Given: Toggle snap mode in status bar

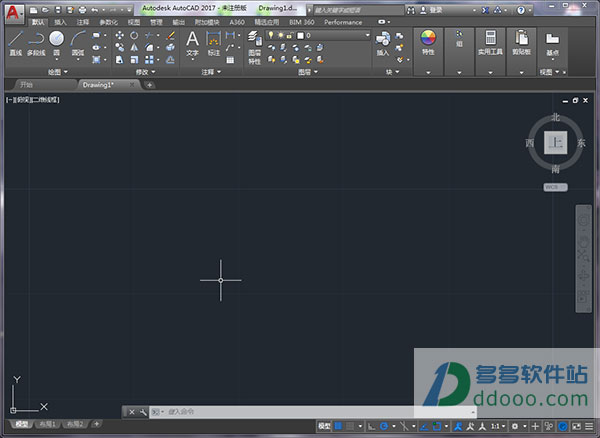Looking at the screenshot, I should coord(350,426).
